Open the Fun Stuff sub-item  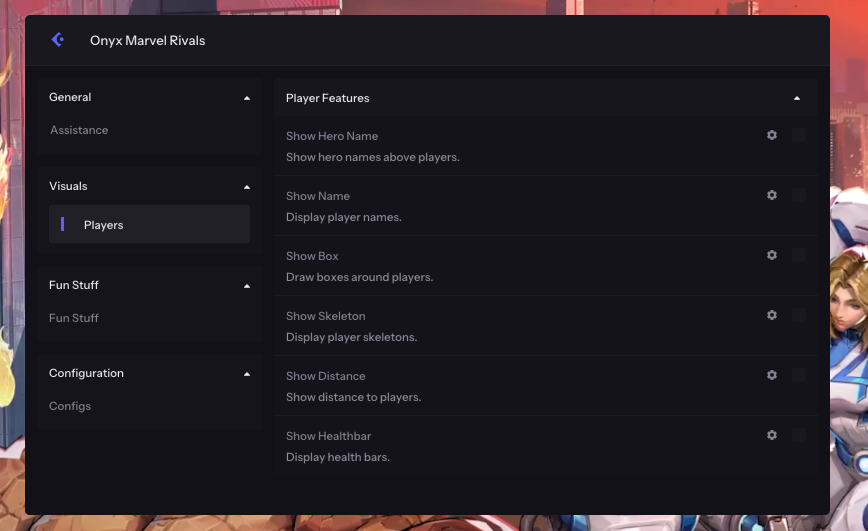point(74,318)
